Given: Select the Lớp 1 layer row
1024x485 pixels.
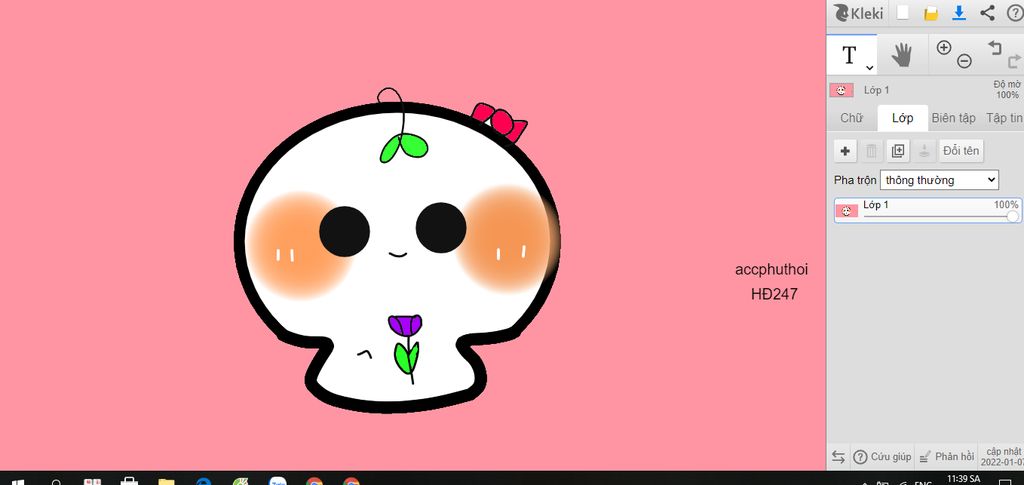Looking at the screenshot, I should point(928,210).
